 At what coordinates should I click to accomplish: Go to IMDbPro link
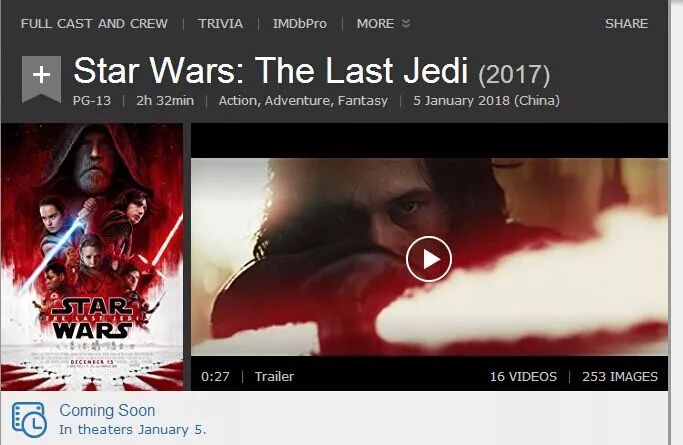point(300,24)
